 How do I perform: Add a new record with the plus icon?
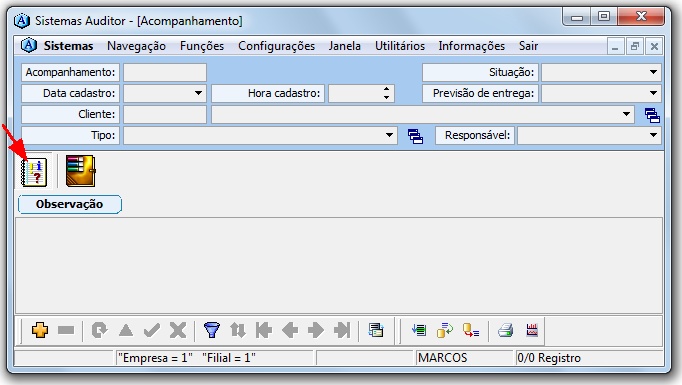point(40,331)
